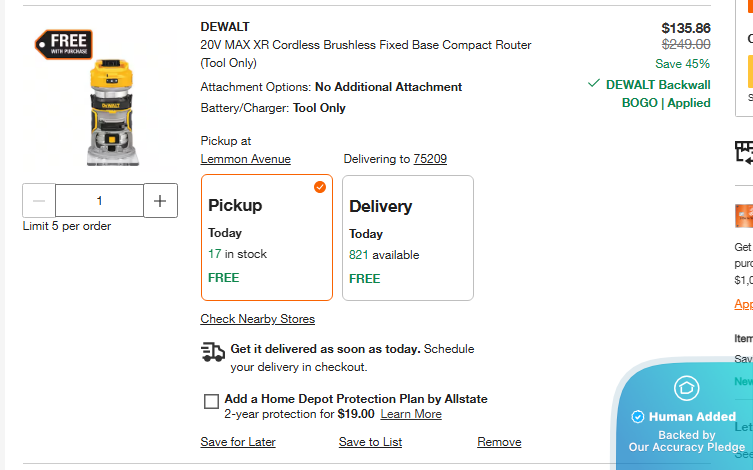Click Save to List
This screenshot has width=753, height=470.
click(370, 442)
